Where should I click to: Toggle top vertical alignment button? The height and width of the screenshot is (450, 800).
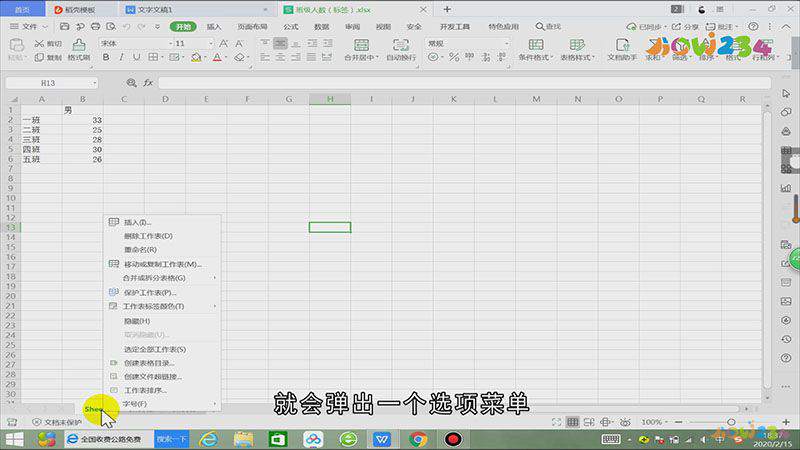(265, 44)
